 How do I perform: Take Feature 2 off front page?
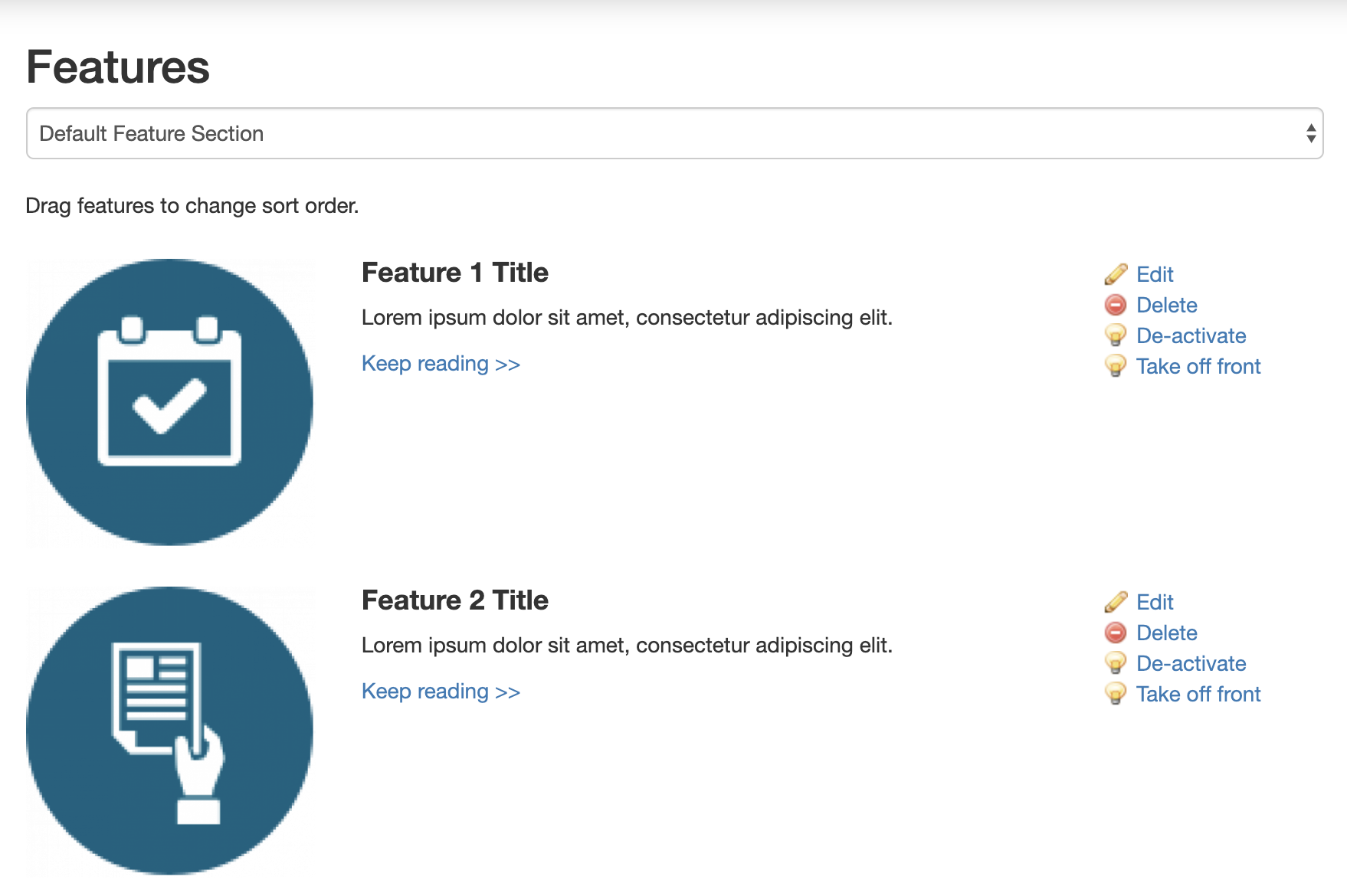tap(1198, 694)
